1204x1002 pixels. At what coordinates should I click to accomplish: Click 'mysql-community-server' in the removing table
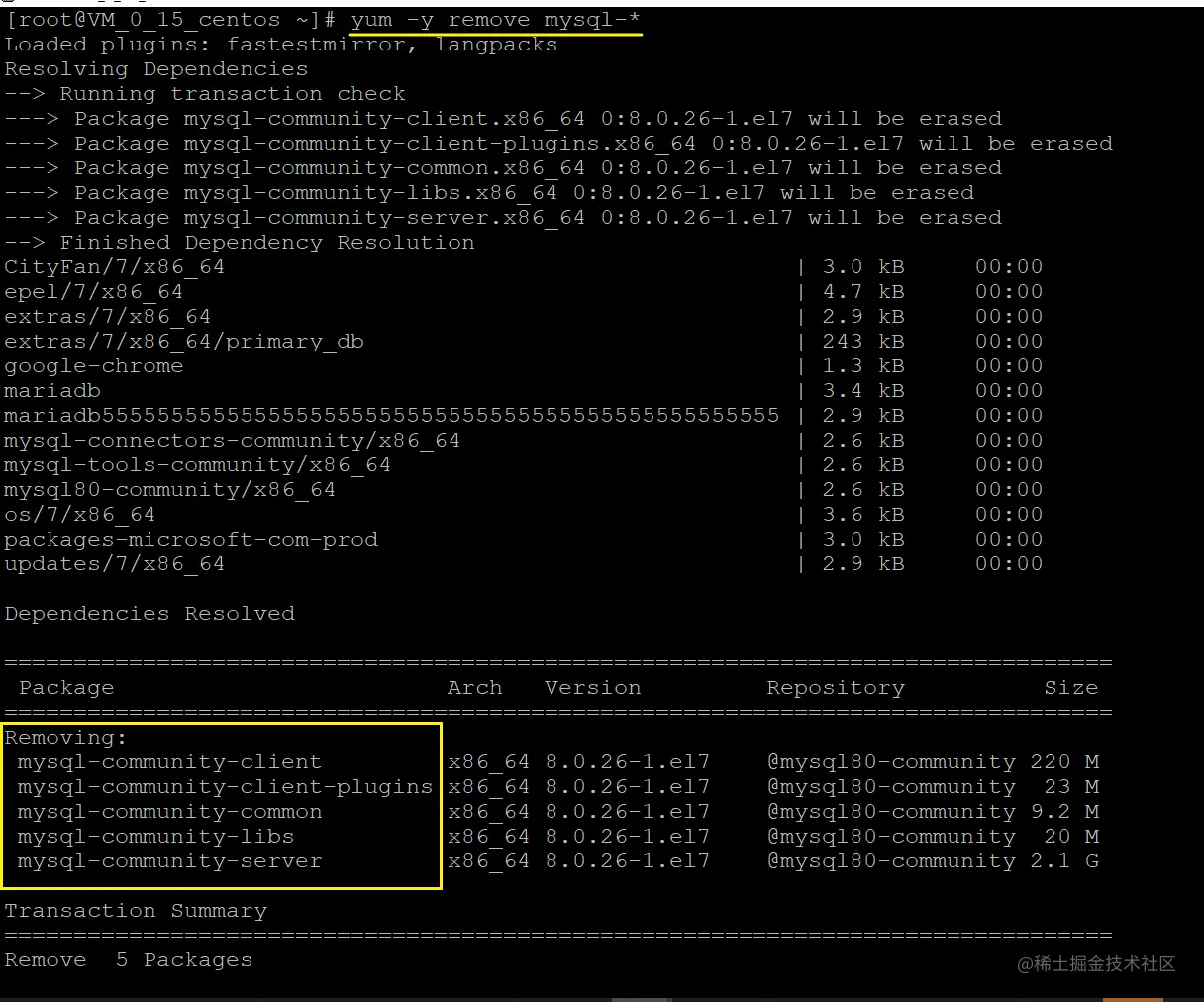169,861
